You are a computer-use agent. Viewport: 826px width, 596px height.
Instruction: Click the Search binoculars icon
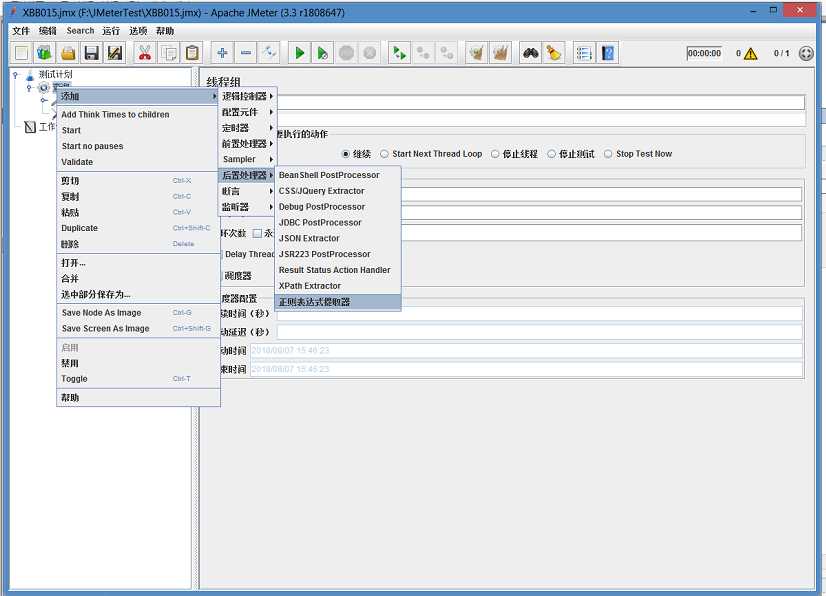pyautogui.click(x=530, y=53)
